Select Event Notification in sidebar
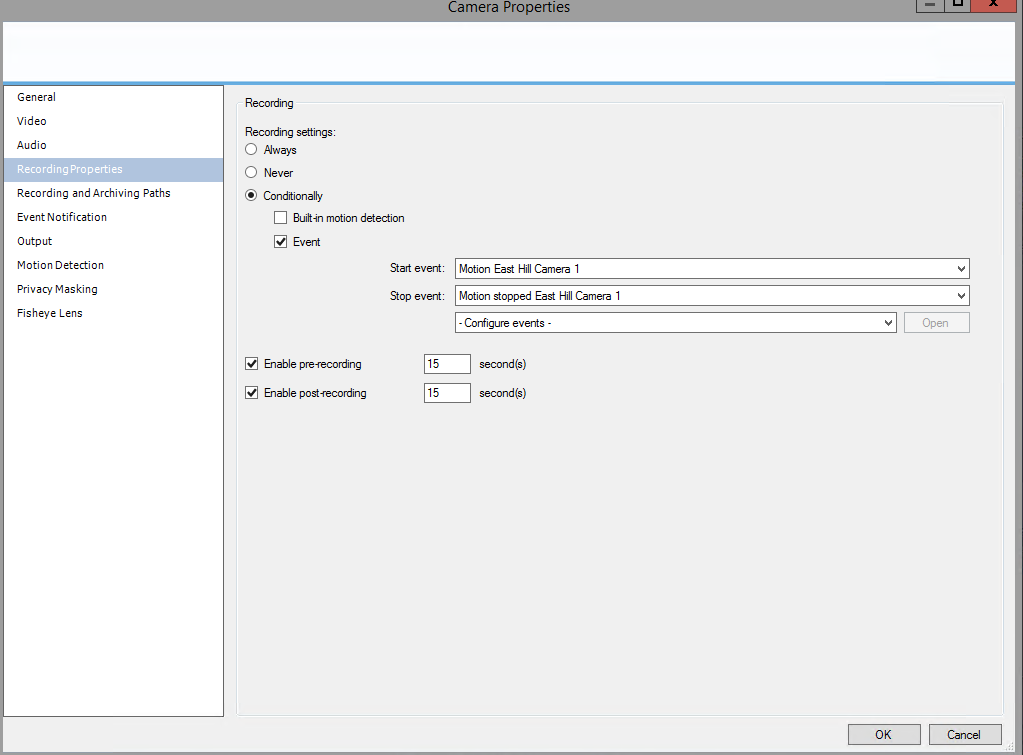 [62, 217]
